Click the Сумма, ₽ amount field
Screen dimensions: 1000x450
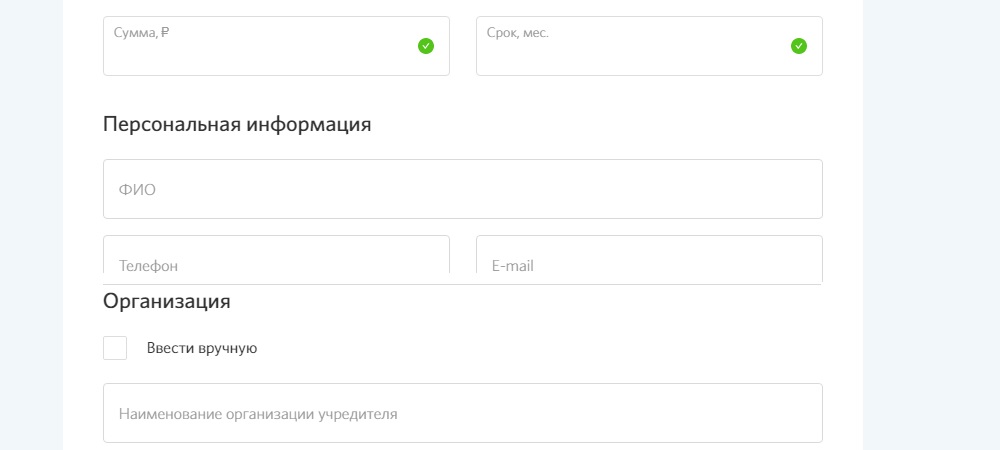point(276,46)
